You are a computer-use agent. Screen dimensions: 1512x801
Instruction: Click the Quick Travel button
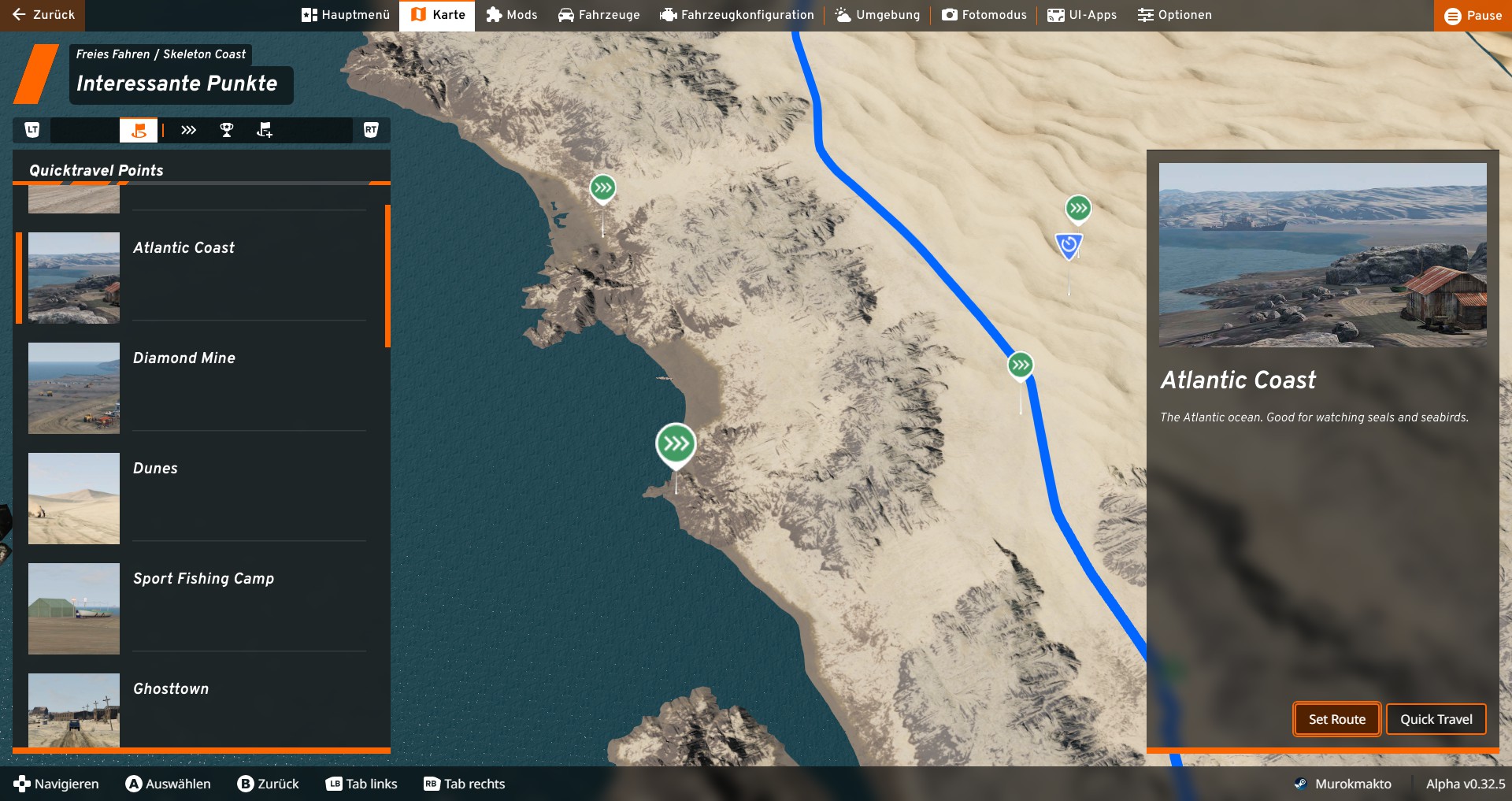coord(1436,719)
